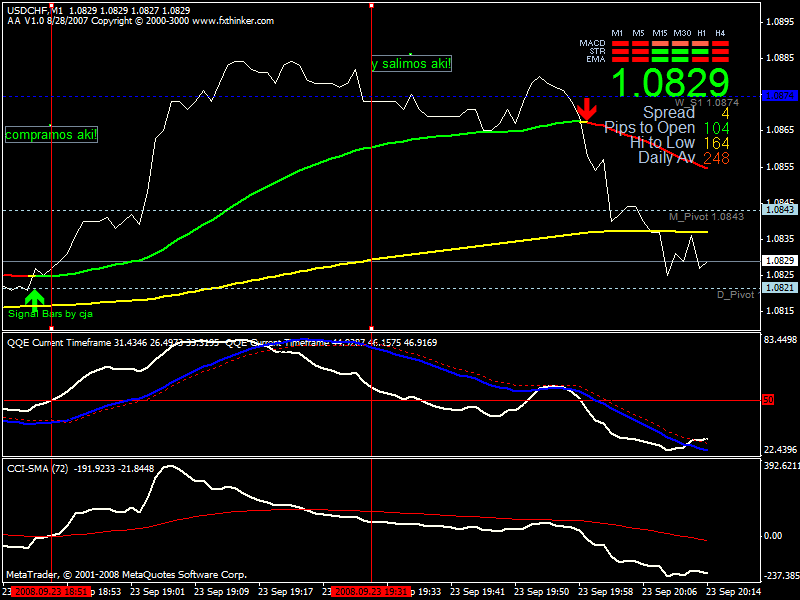Click the 83.4498 QQE scale value
Viewport: 800px width, 600px height.
click(781, 340)
